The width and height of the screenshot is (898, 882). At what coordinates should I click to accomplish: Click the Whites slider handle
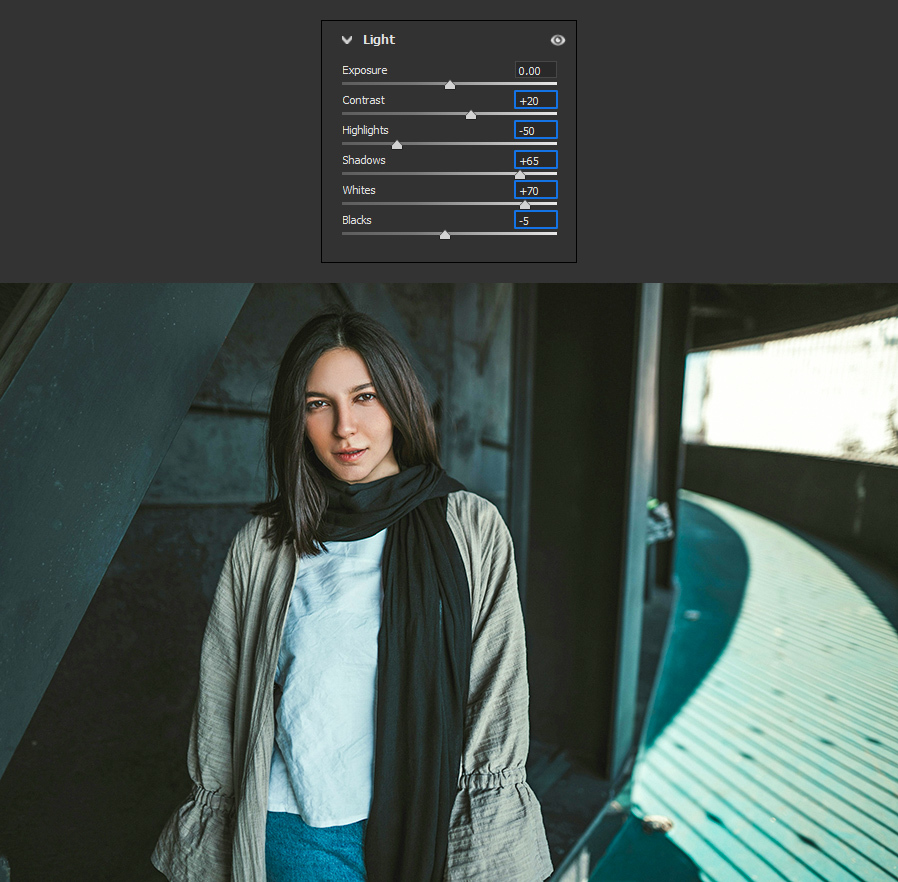tap(525, 204)
